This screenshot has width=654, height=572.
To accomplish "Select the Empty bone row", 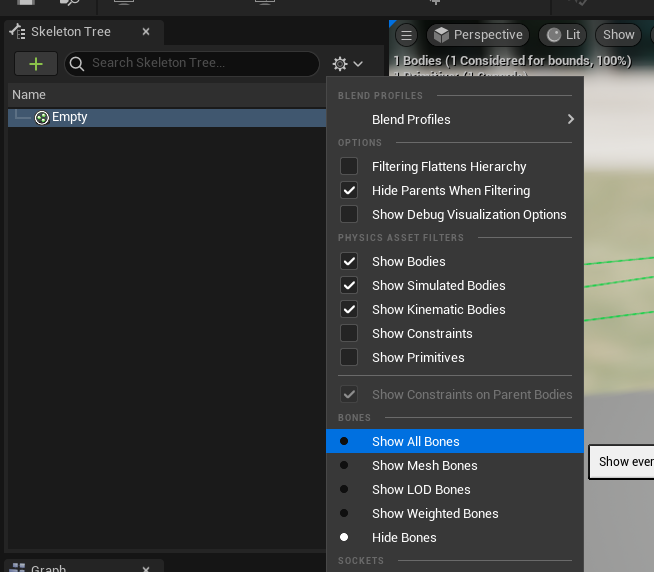I will 167,117.
